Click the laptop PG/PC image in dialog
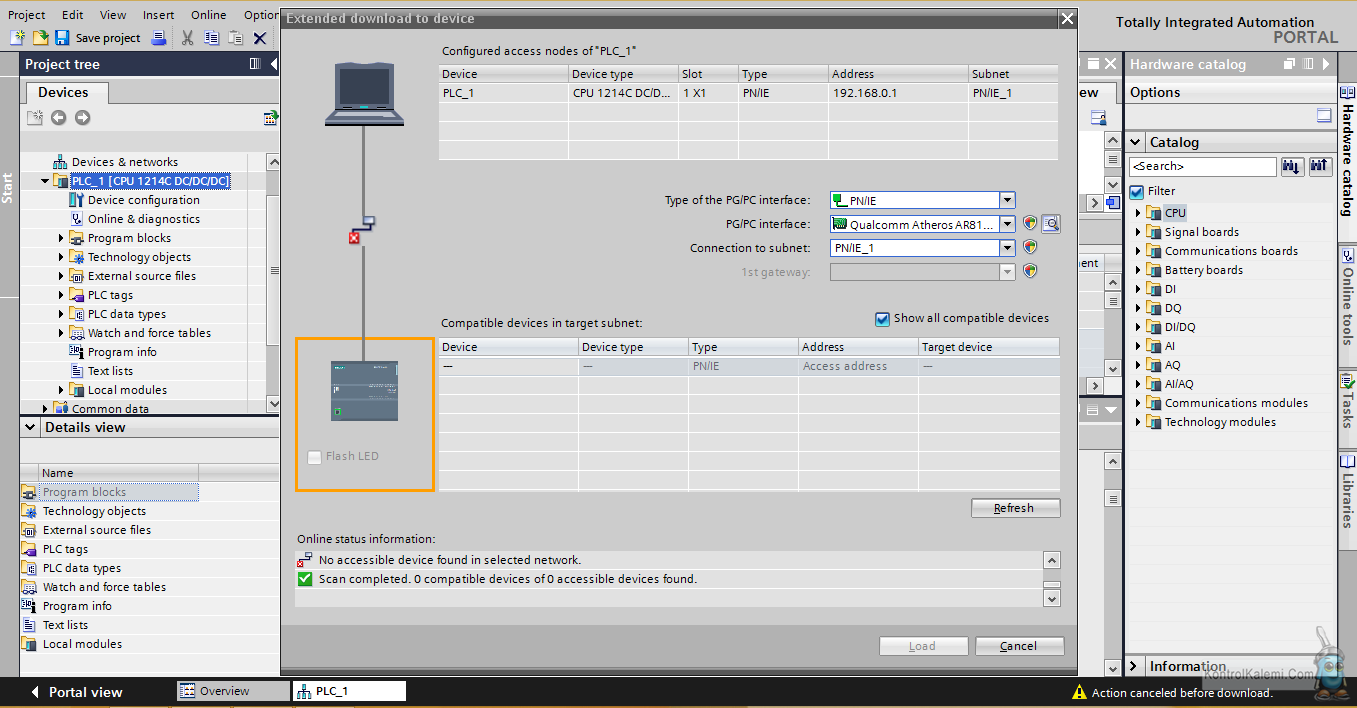The width and height of the screenshot is (1357, 708). [365, 94]
